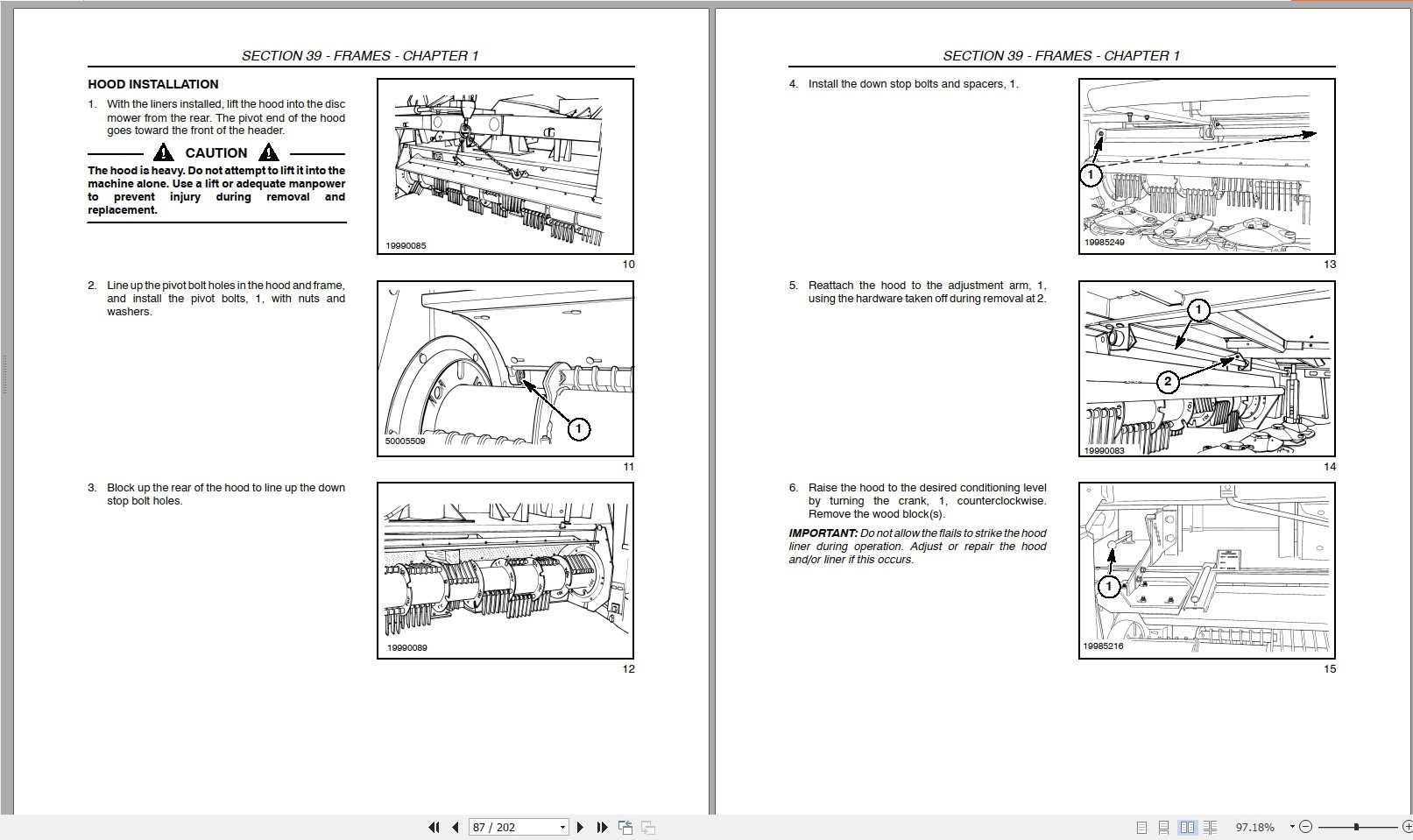
Task: Click inside the page number input field
Action: pos(508,826)
